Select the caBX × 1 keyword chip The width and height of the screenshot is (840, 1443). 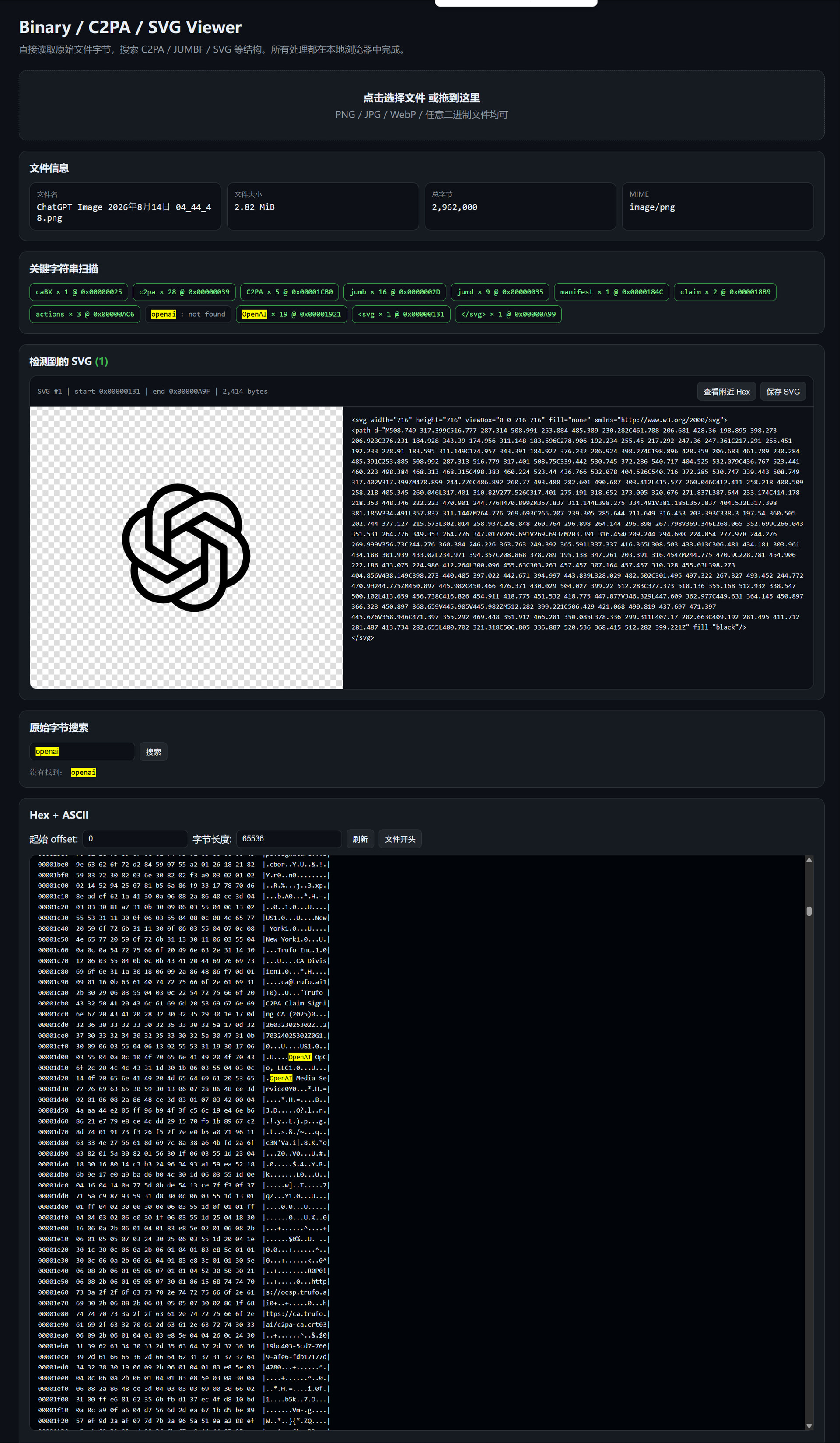(79, 292)
